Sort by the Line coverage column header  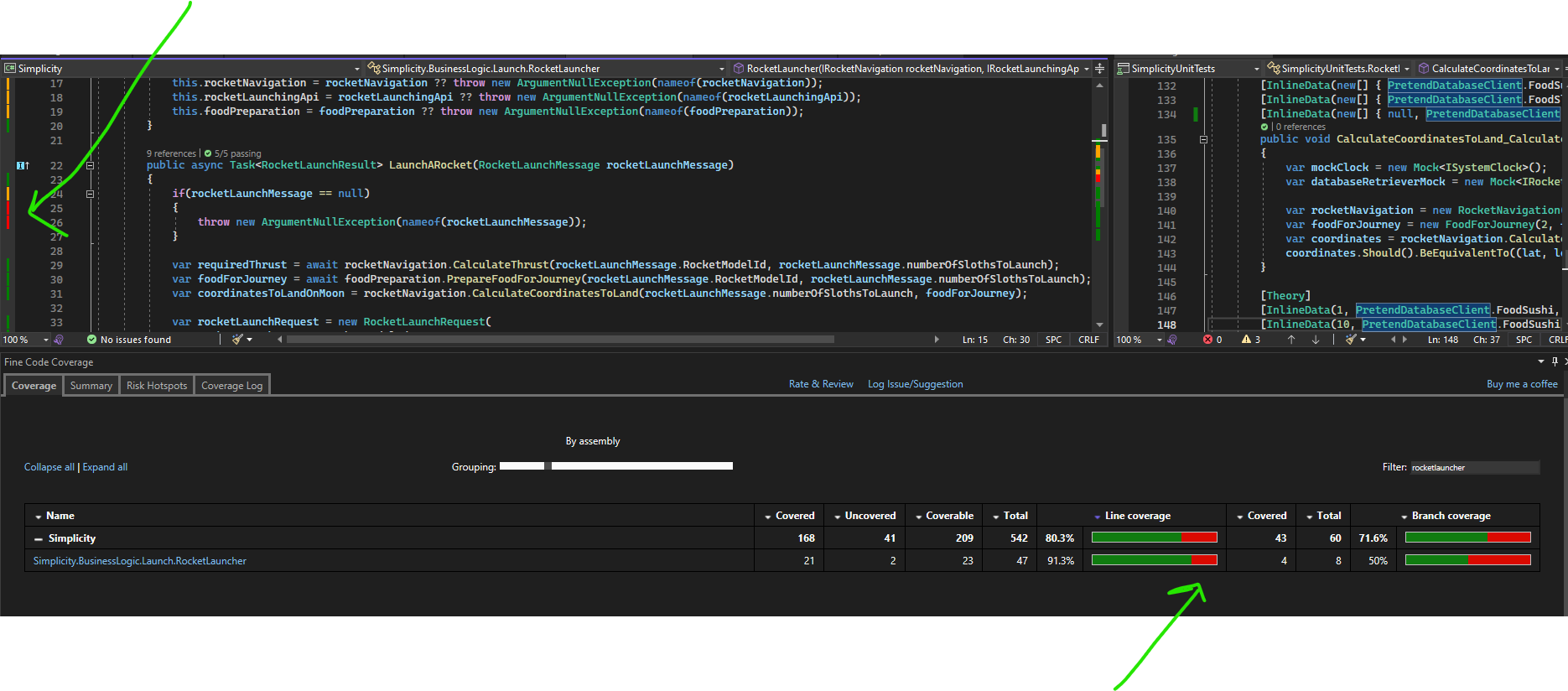coord(1137,516)
